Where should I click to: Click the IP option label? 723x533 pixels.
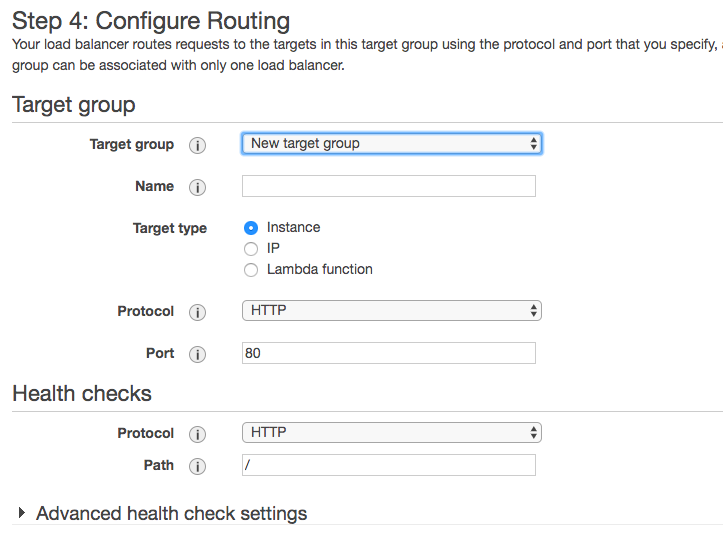click(x=273, y=248)
